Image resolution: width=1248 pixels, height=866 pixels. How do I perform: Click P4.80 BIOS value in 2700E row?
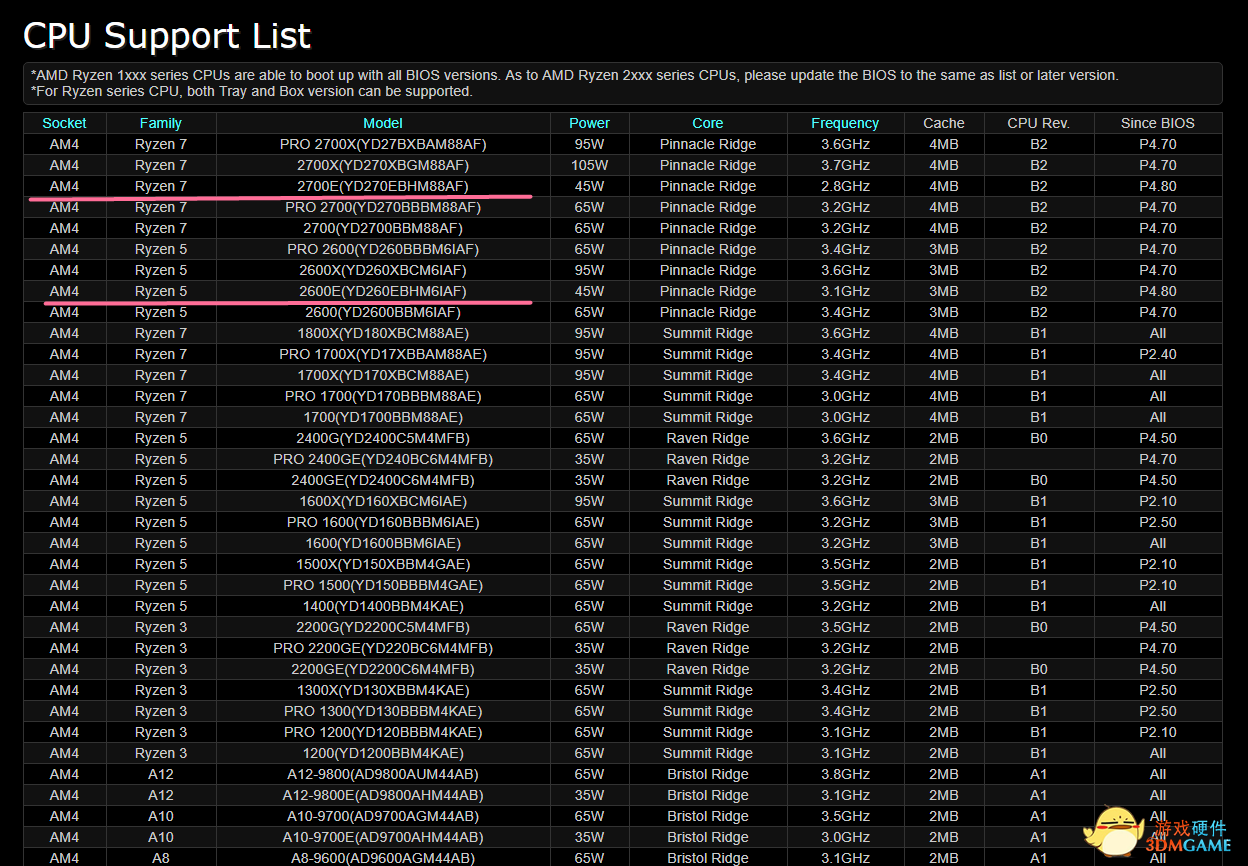click(x=1157, y=186)
